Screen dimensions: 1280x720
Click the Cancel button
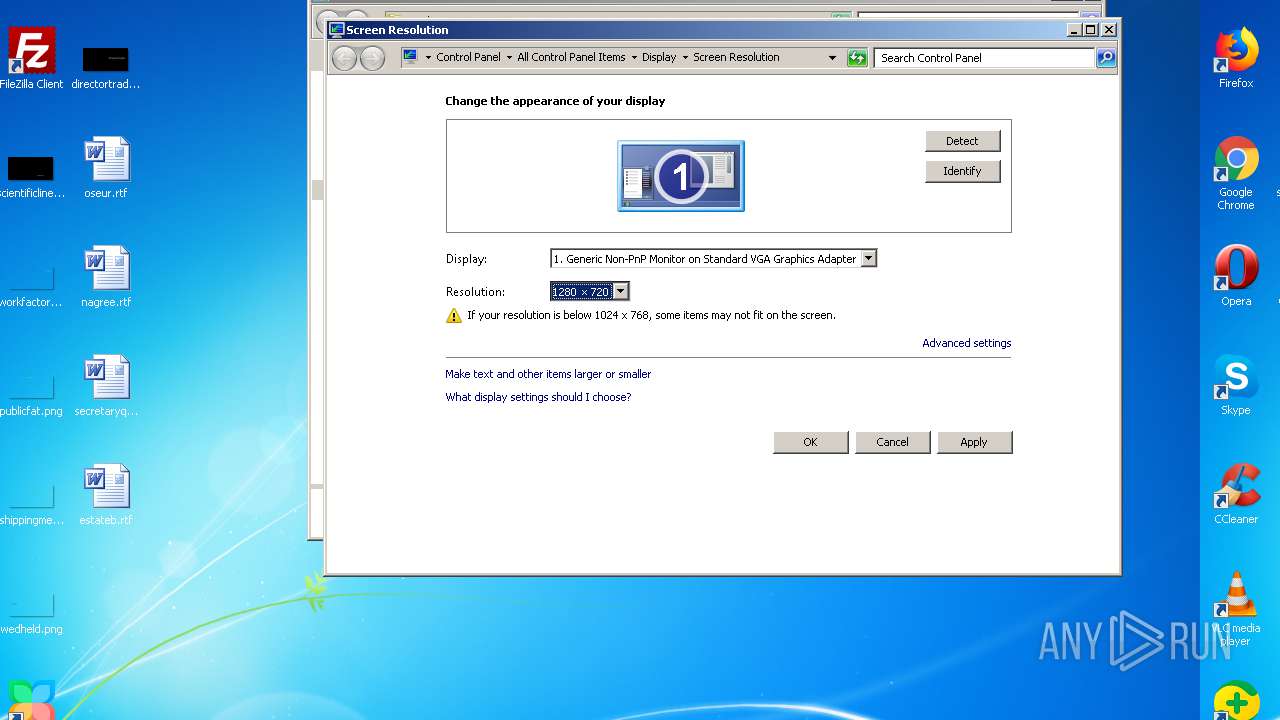[x=892, y=442]
